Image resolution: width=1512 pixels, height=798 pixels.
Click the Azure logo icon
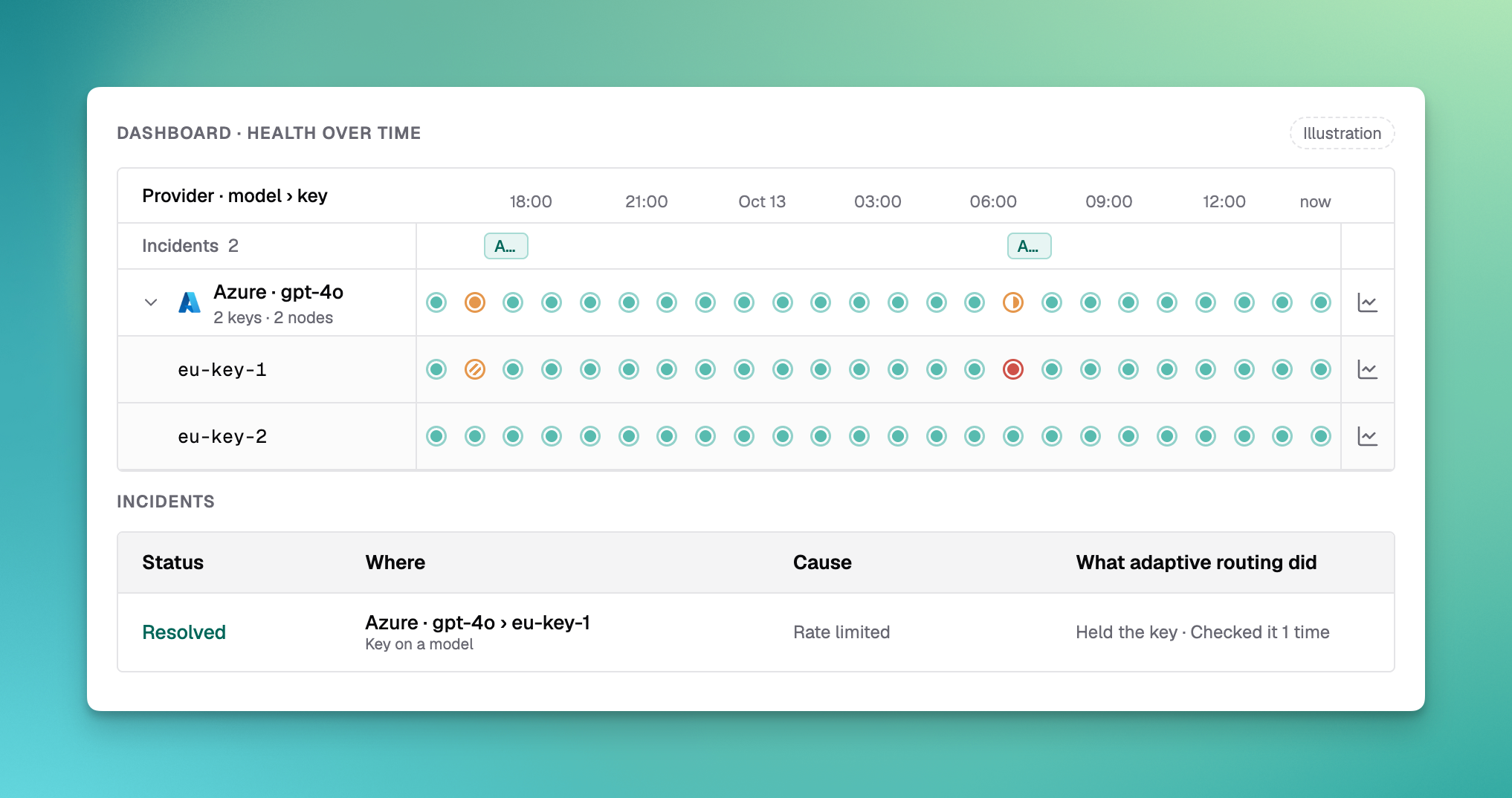click(190, 302)
